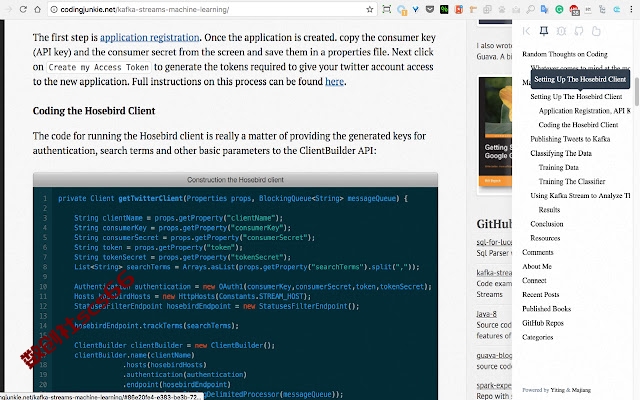
Task: Jump to Conclusion in the outline
Action: (547, 224)
